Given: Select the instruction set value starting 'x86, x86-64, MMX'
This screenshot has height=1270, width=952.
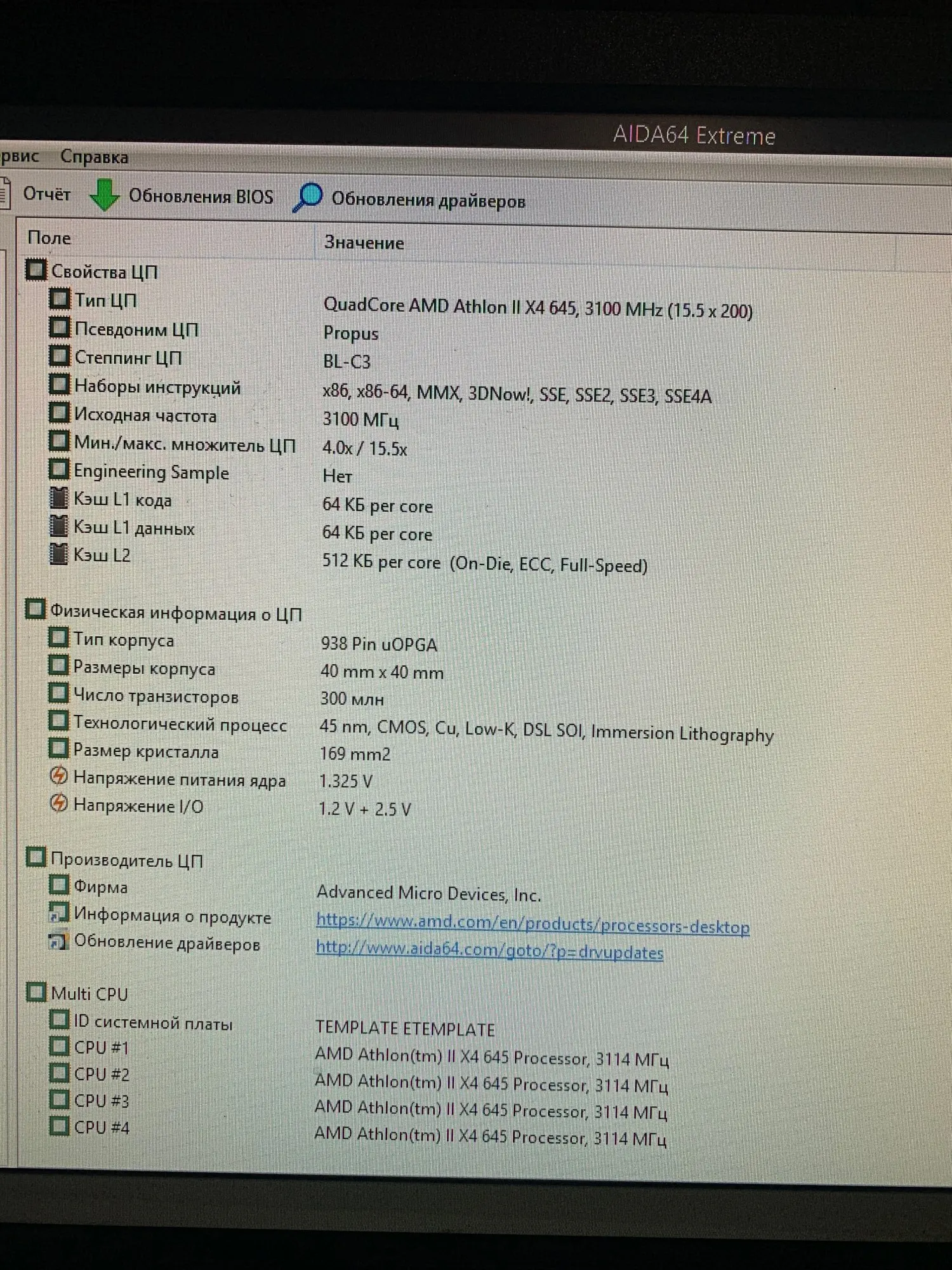Looking at the screenshot, I should [x=517, y=394].
